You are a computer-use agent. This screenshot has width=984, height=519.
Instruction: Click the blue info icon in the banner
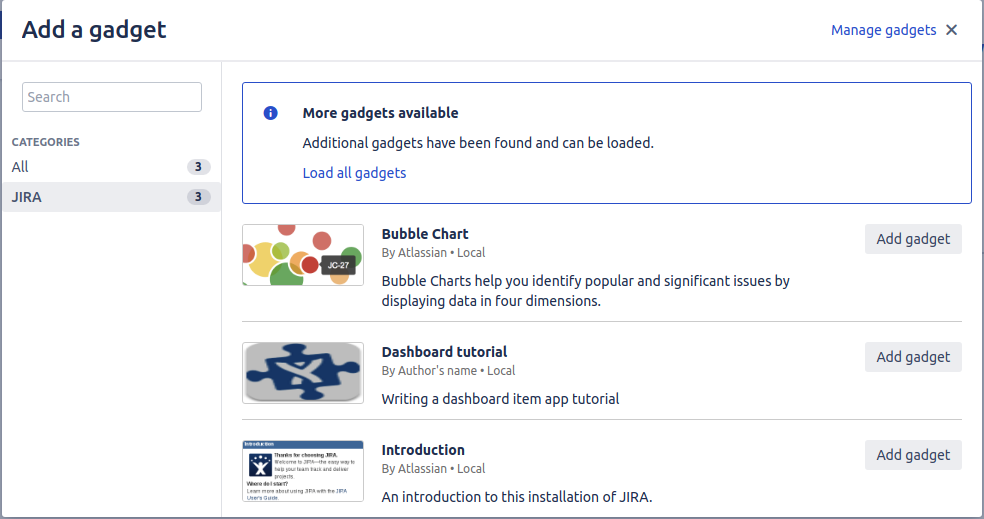coord(270,113)
